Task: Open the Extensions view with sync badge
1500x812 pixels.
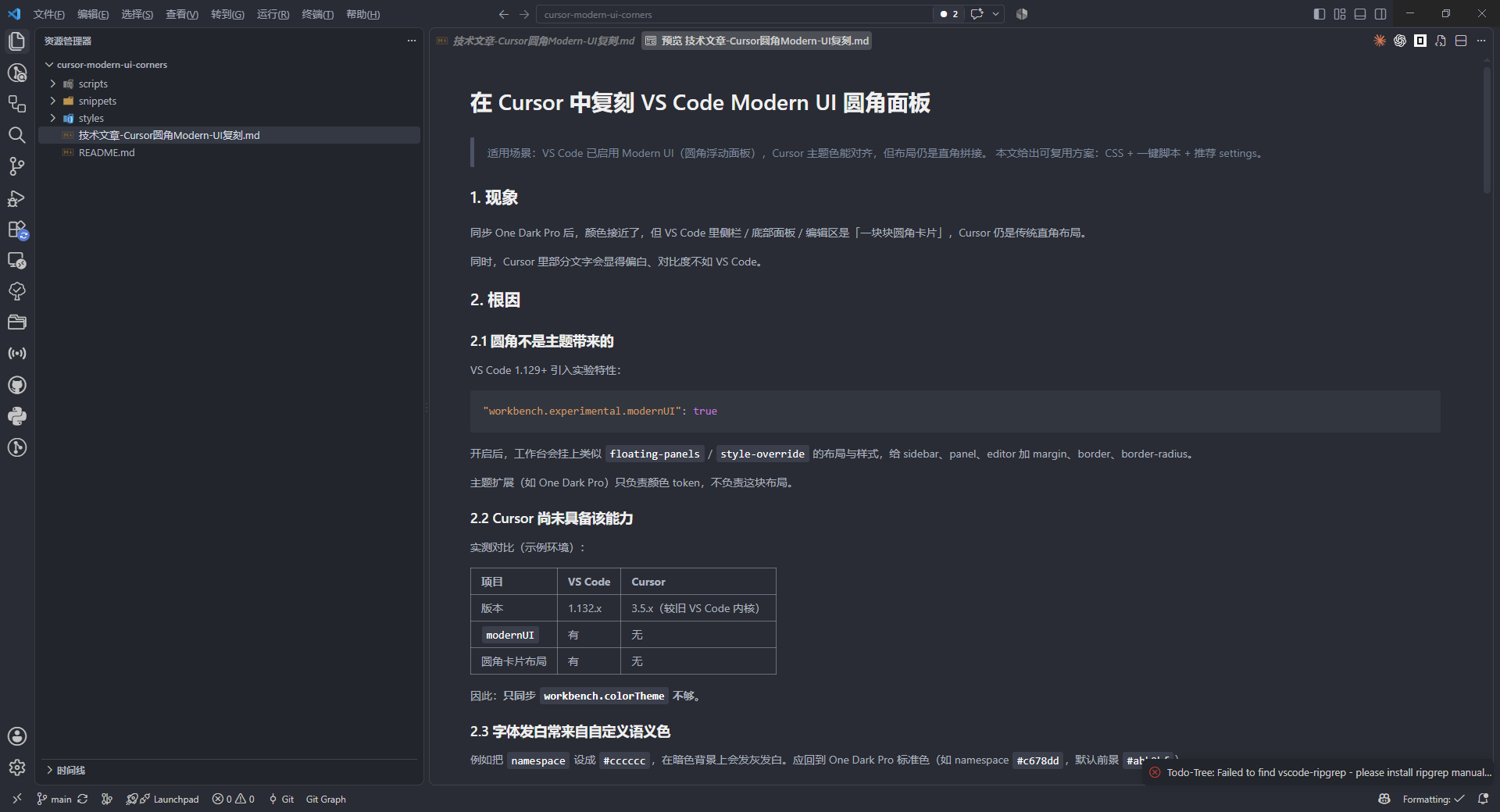Action: click(16, 230)
